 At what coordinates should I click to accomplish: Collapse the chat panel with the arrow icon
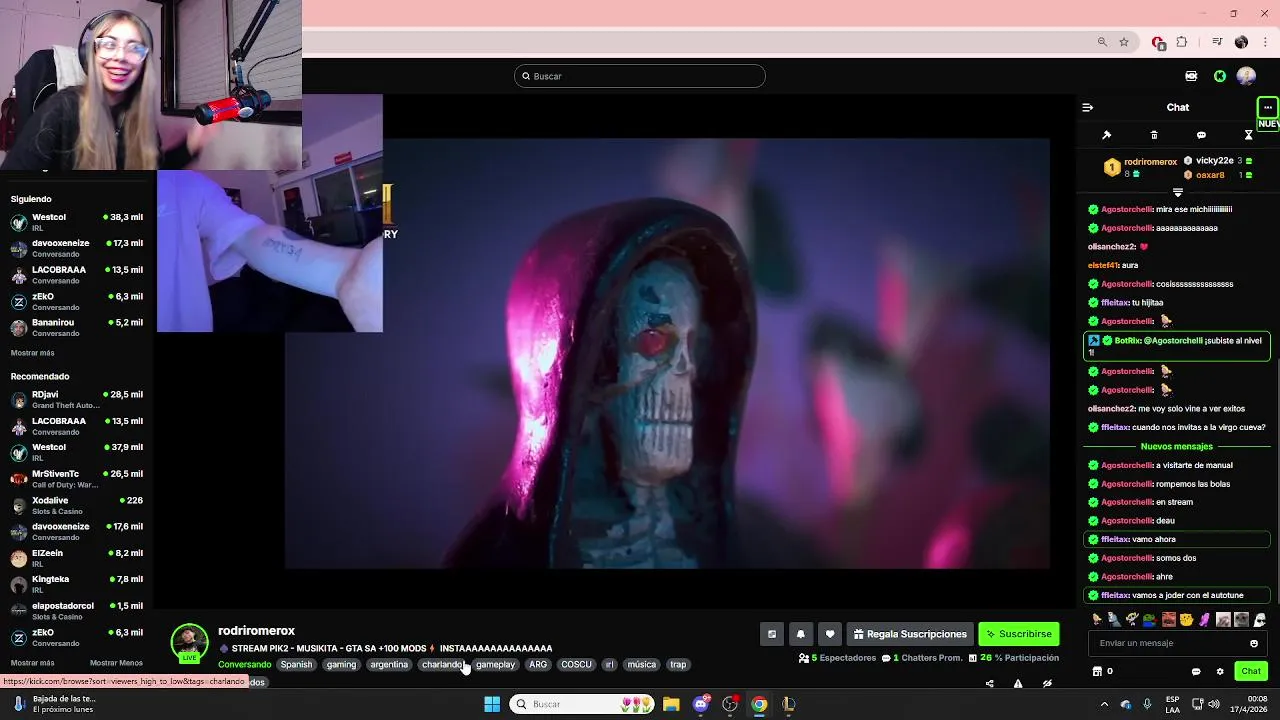[1088, 107]
